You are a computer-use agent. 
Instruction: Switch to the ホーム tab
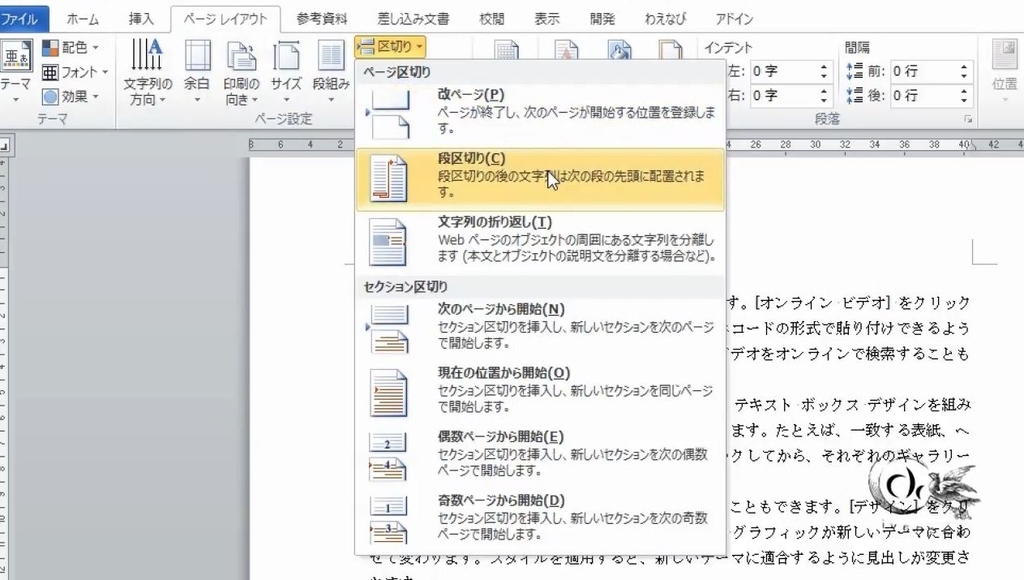83,19
